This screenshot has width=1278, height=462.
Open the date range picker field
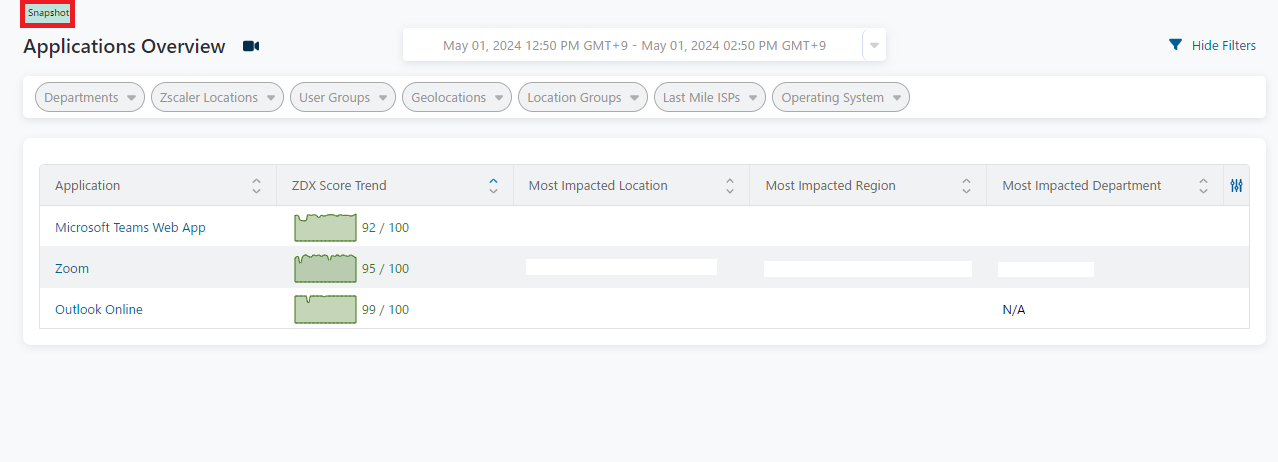coord(634,45)
